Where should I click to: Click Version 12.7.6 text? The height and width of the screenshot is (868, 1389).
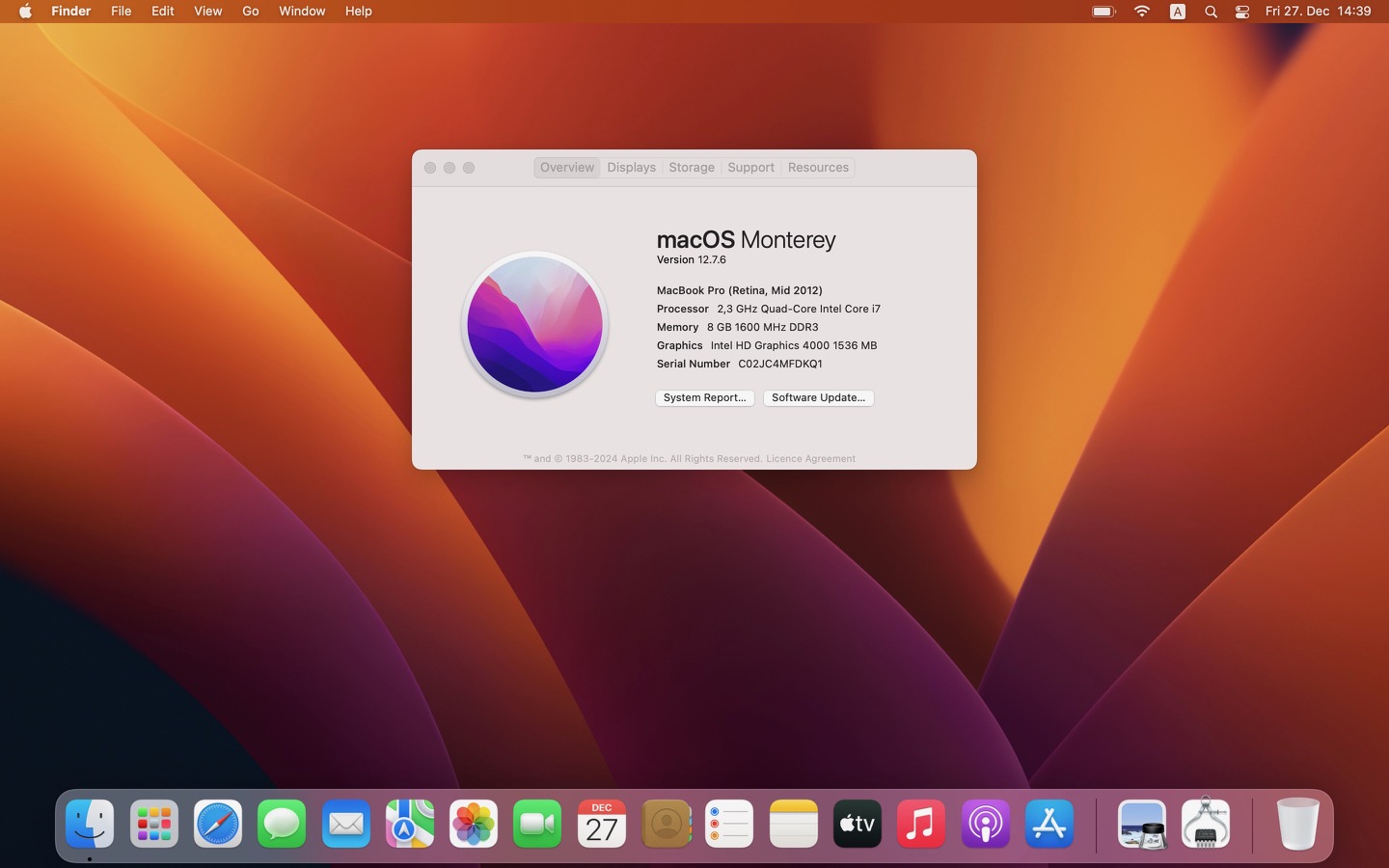coord(692,259)
